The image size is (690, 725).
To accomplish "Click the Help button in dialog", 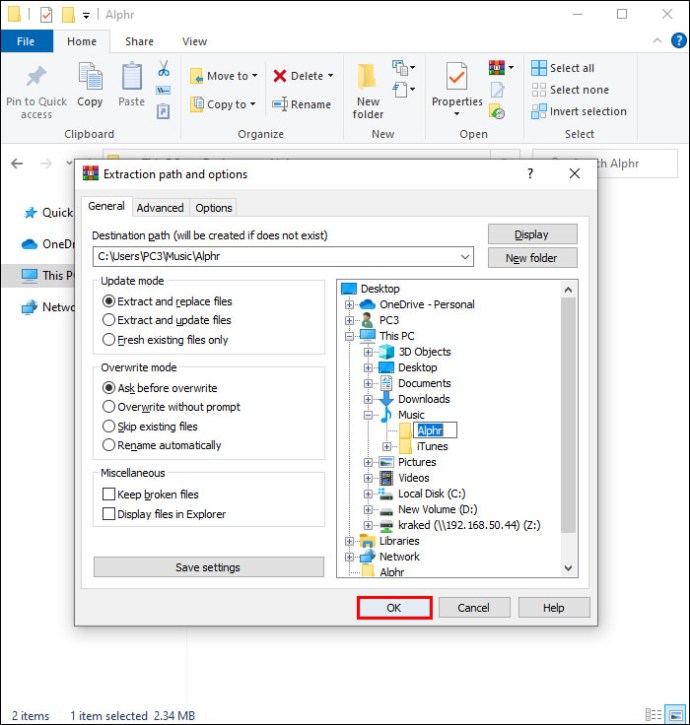I will [554, 608].
